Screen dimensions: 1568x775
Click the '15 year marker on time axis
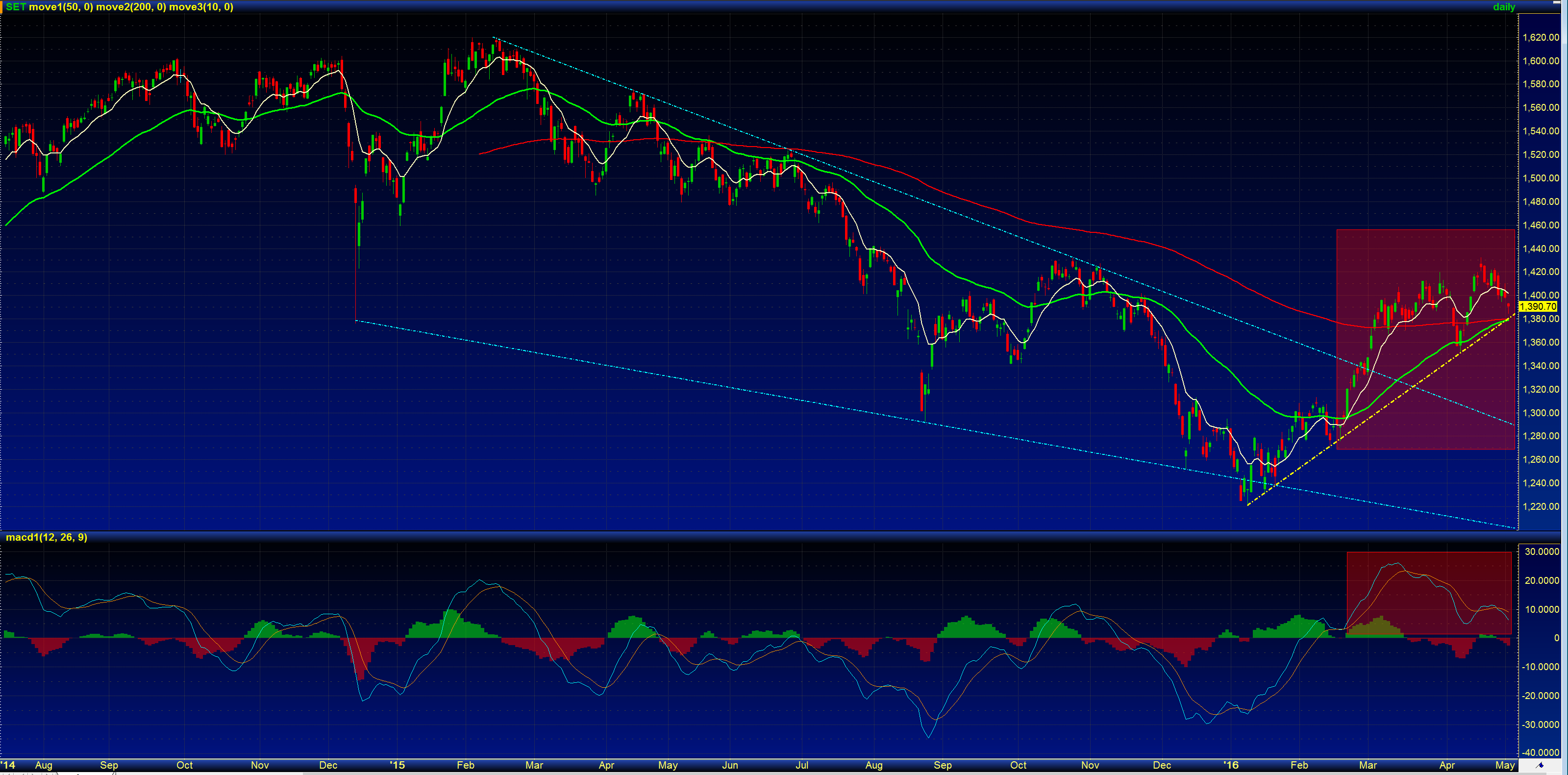[x=397, y=765]
